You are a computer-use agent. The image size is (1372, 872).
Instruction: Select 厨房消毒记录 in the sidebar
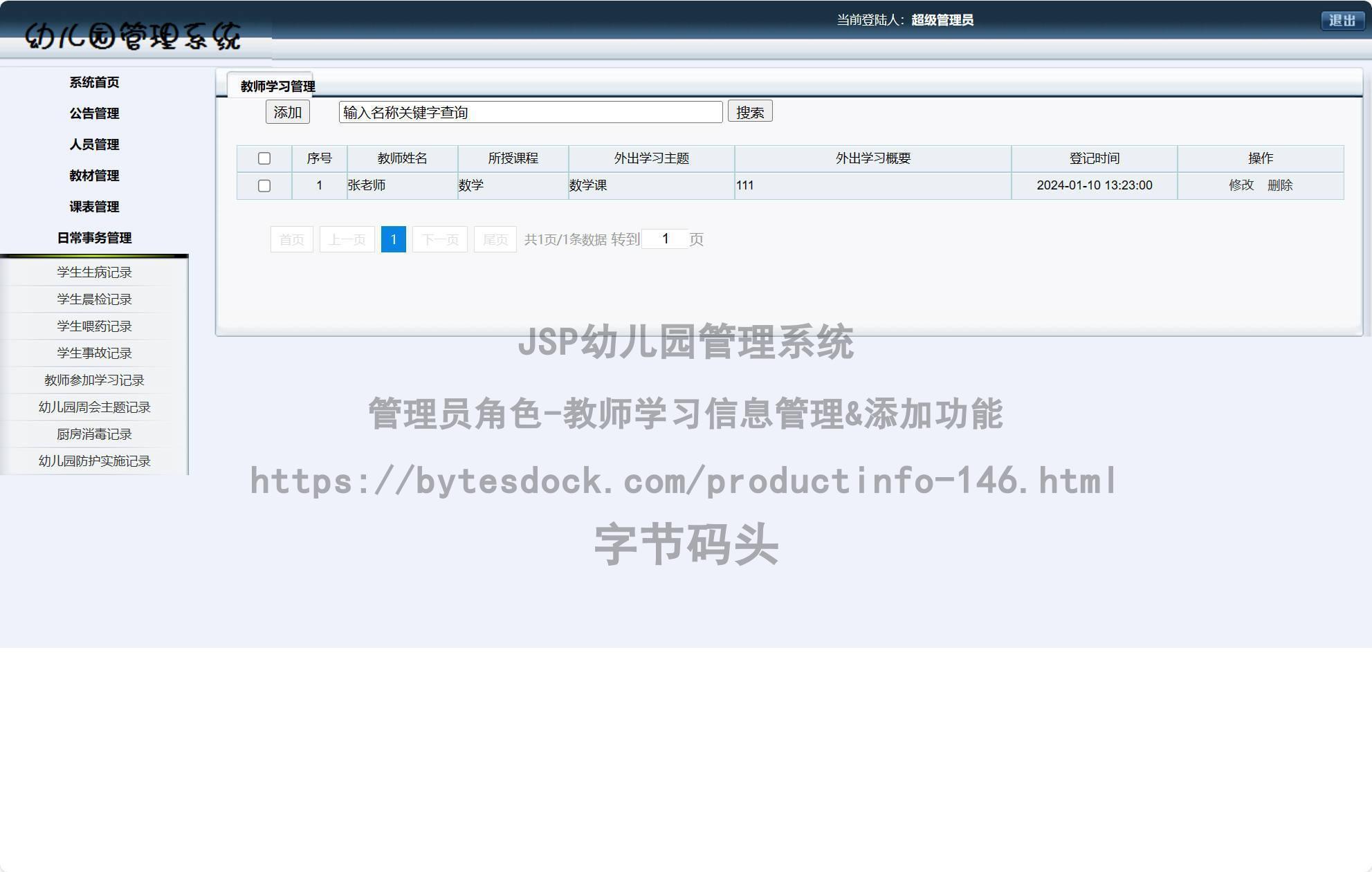94,434
